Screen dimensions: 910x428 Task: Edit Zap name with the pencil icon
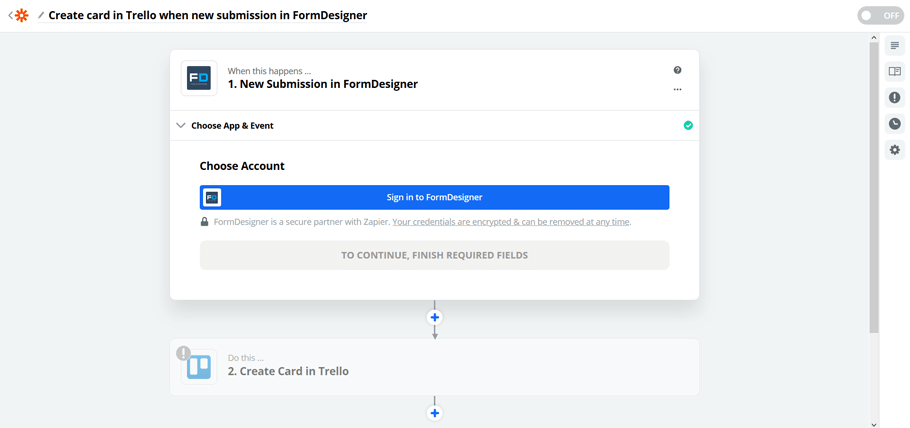pyautogui.click(x=41, y=16)
